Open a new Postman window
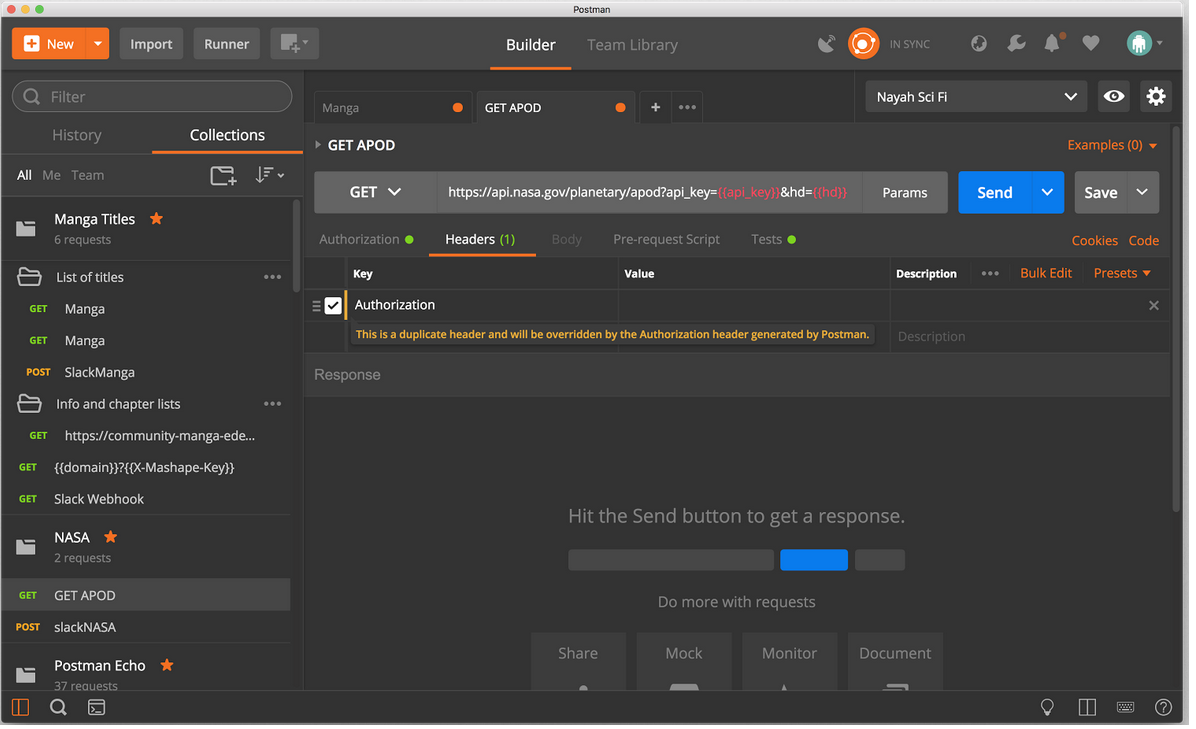 pyautogui.click(x=294, y=43)
